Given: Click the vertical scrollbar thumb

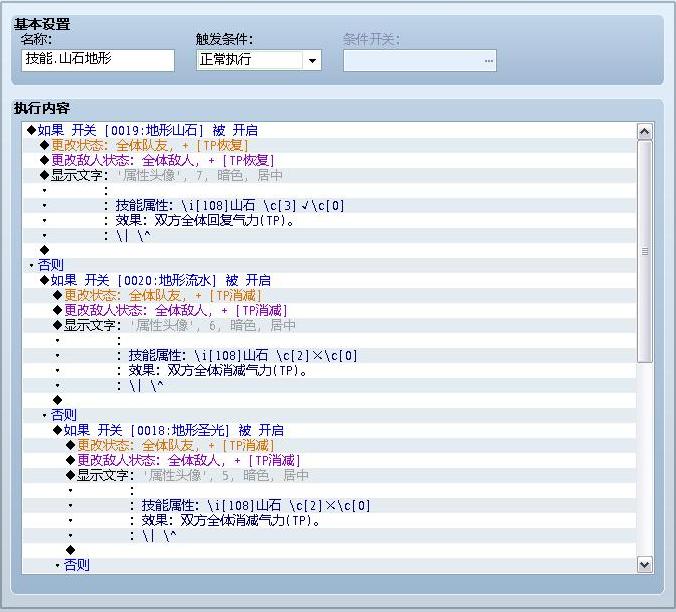Looking at the screenshot, I should [645, 251].
